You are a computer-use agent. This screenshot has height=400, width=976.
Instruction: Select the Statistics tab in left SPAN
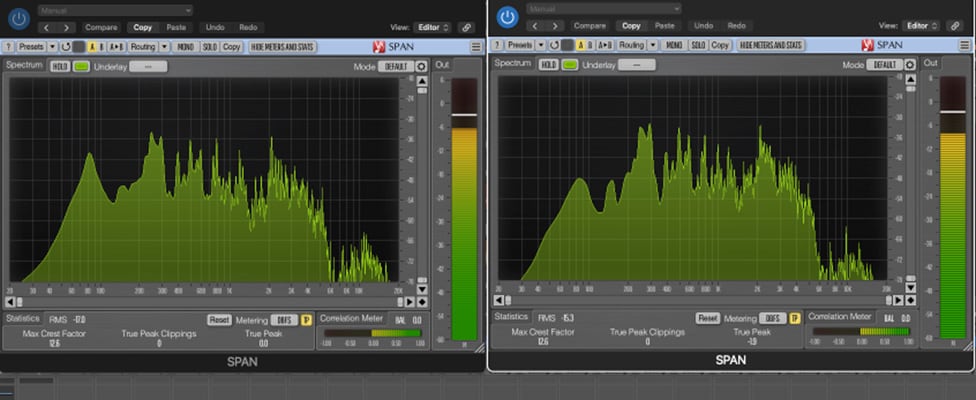click(23, 318)
